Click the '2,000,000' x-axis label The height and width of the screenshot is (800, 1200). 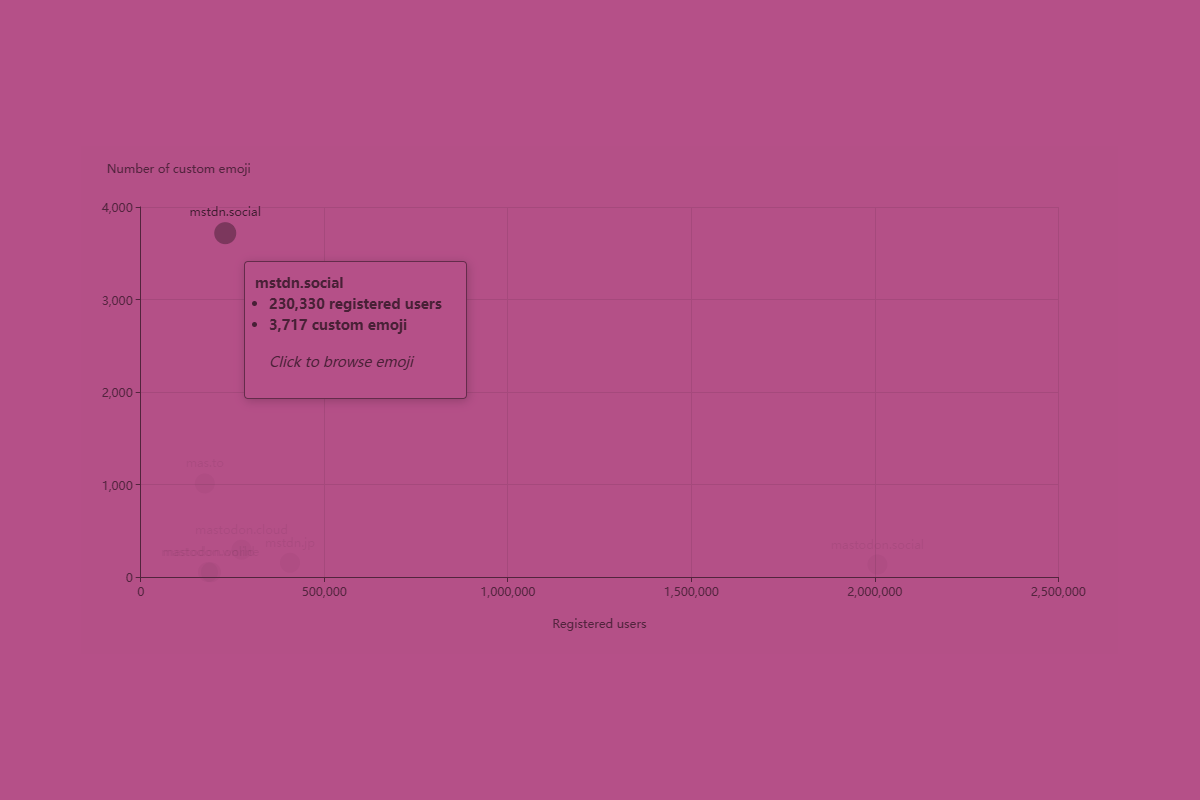coord(875,592)
